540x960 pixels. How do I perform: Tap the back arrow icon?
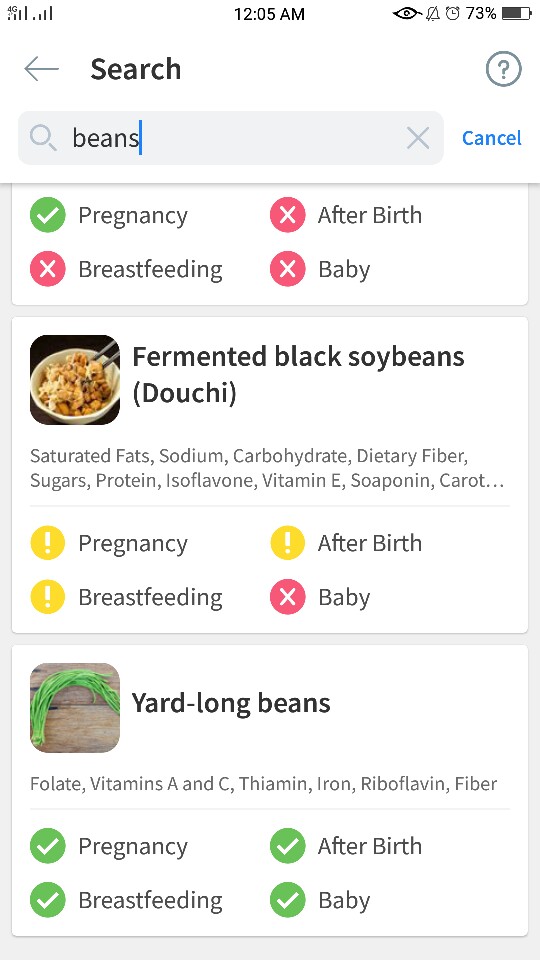[42, 69]
